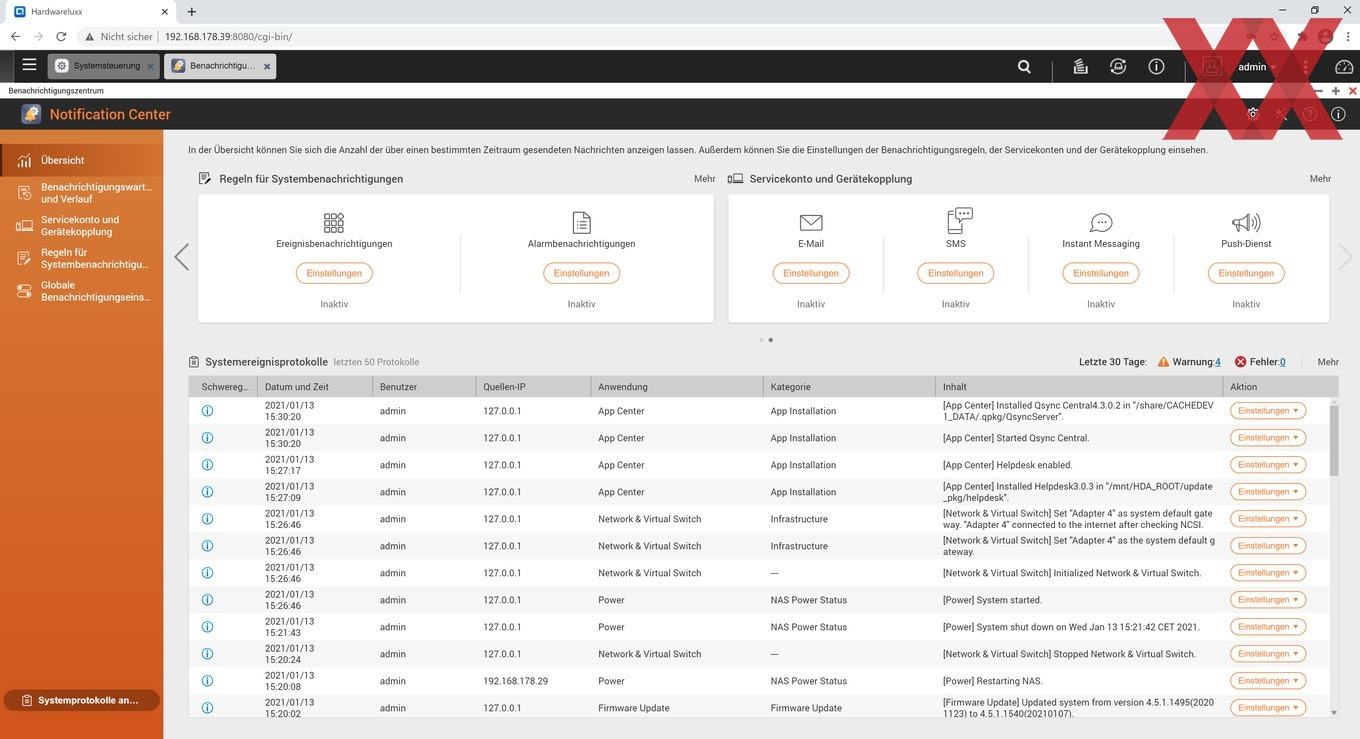Open the external devices sync icon
Viewport: 1360px width, 739px height.
1118,67
